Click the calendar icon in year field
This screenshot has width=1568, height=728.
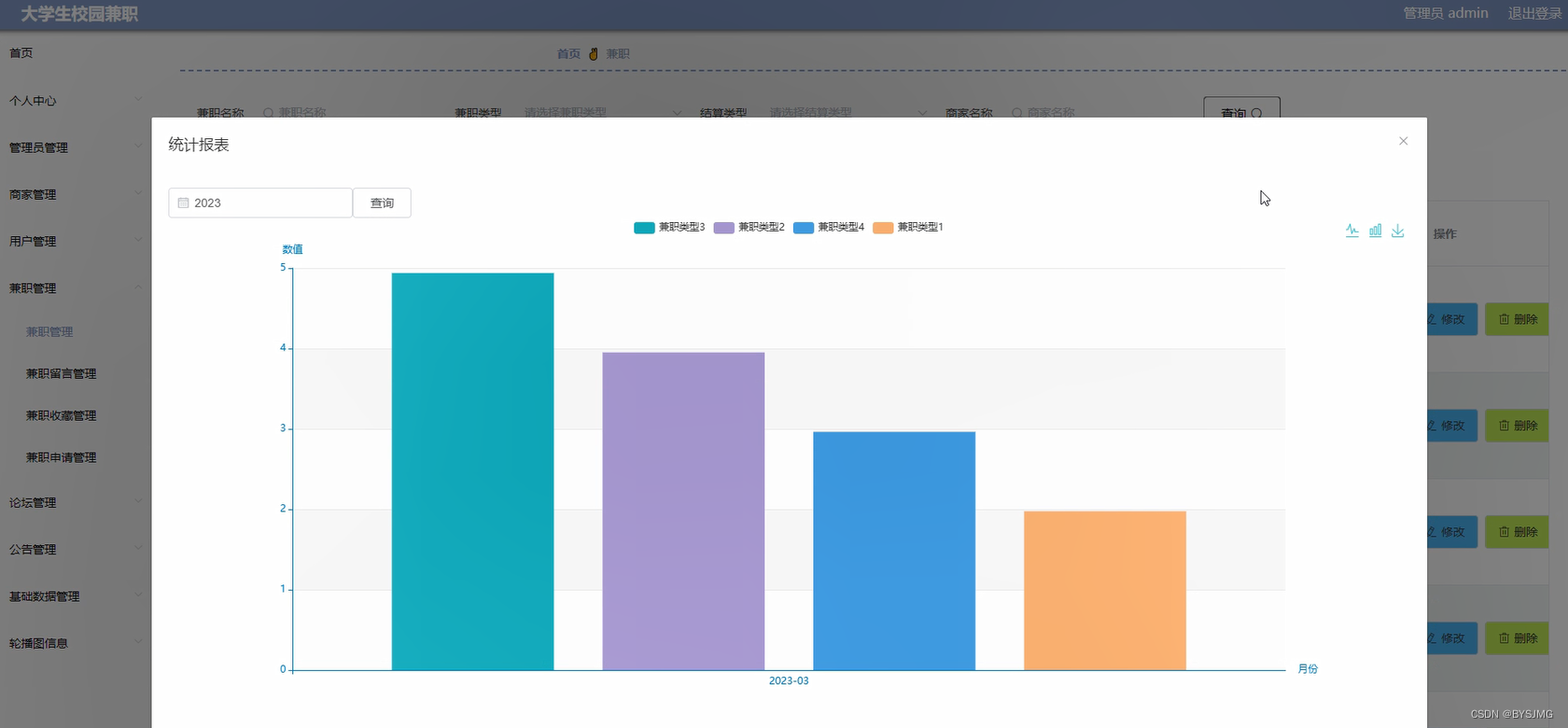click(x=184, y=203)
